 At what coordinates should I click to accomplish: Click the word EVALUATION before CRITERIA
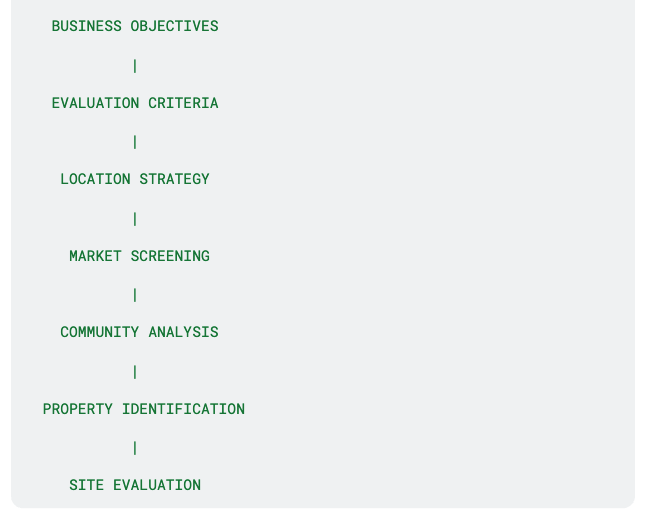pyautogui.click(x=95, y=103)
